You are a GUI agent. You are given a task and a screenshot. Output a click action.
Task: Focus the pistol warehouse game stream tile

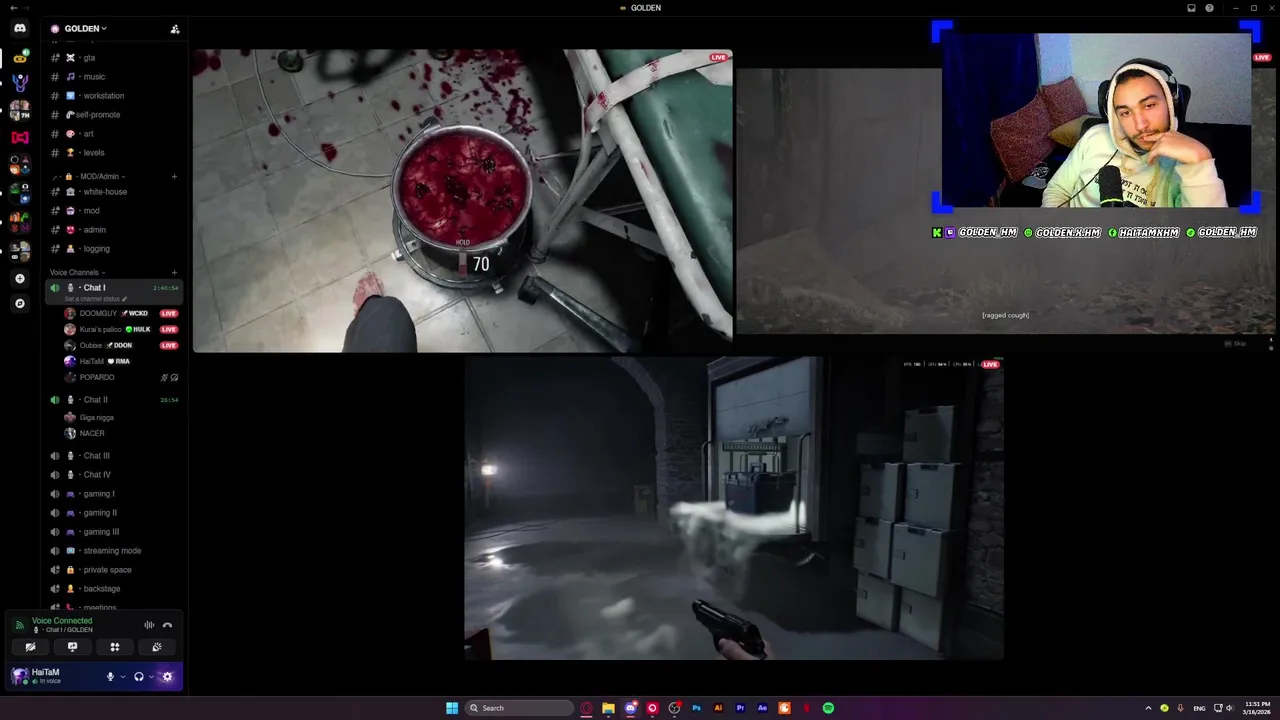pos(734,509)
